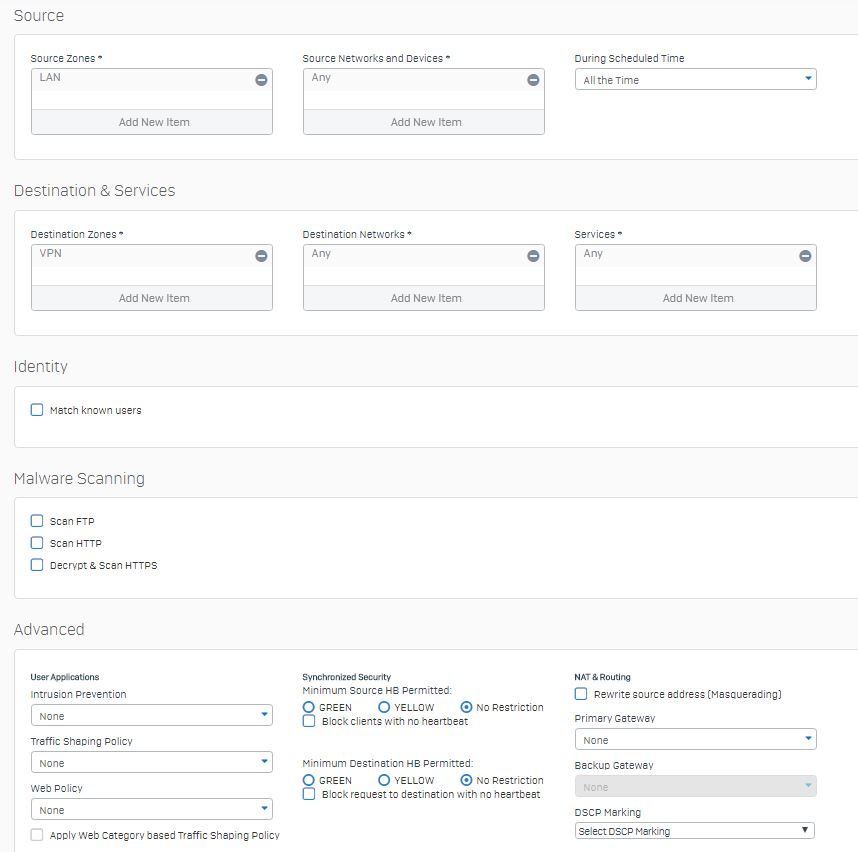Remove LAN from Source Zones list
858x852 pixels.
point(261,80)
